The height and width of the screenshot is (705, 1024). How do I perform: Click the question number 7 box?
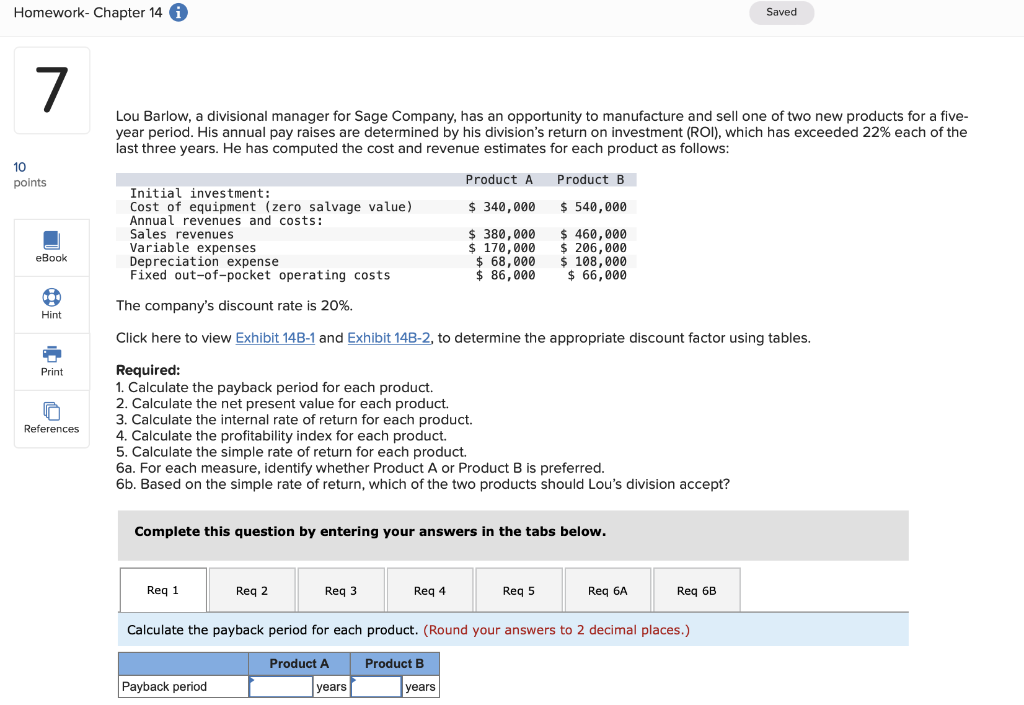pos(52,90)
